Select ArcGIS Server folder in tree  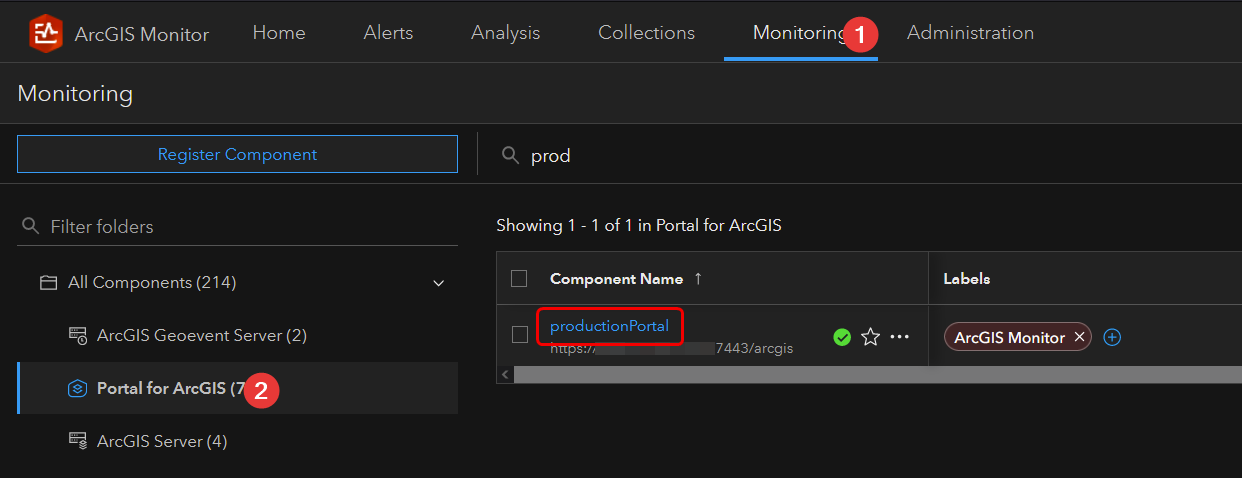pos(161,441)
